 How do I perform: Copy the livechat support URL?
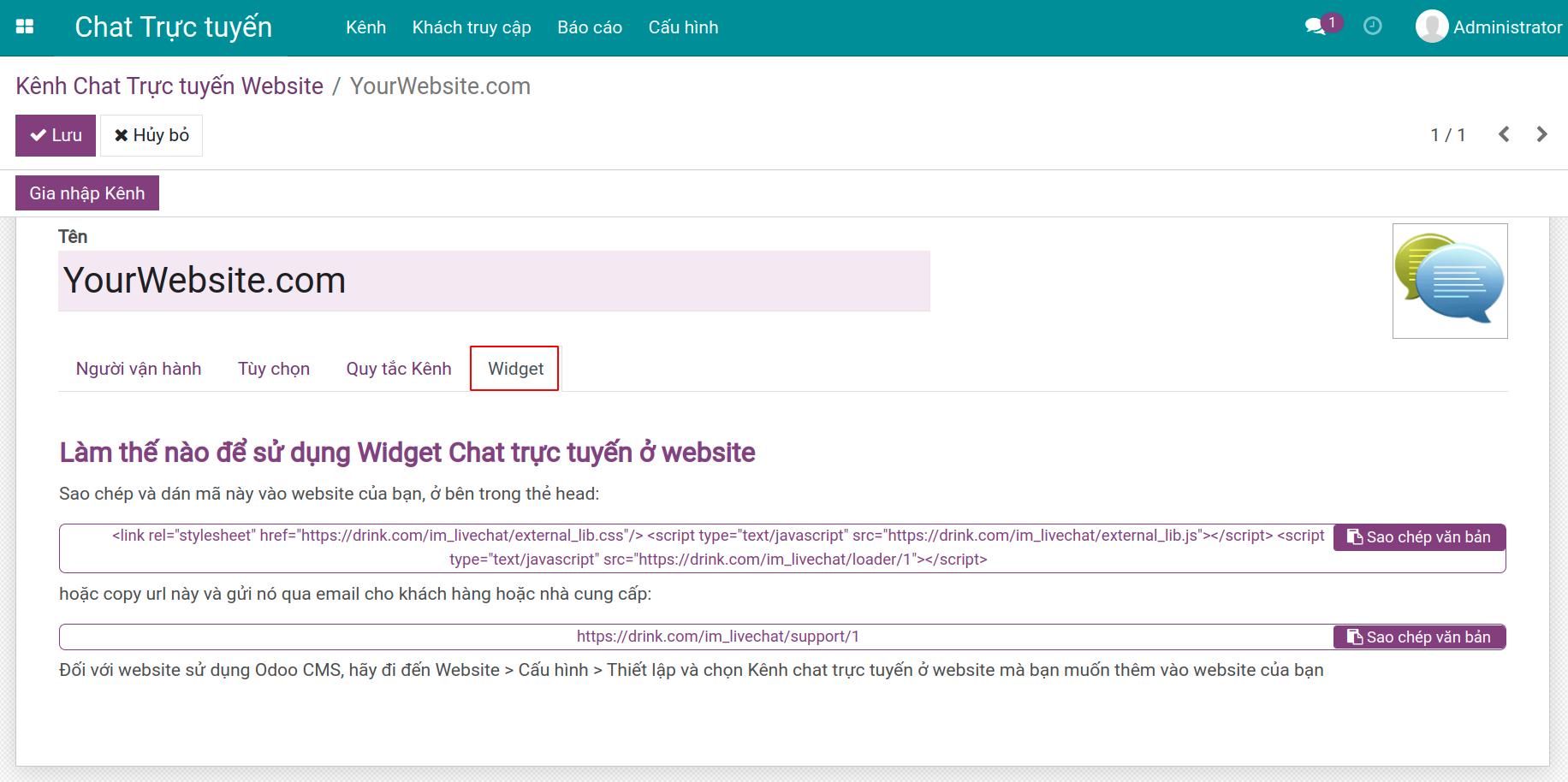pos(1419,637)
